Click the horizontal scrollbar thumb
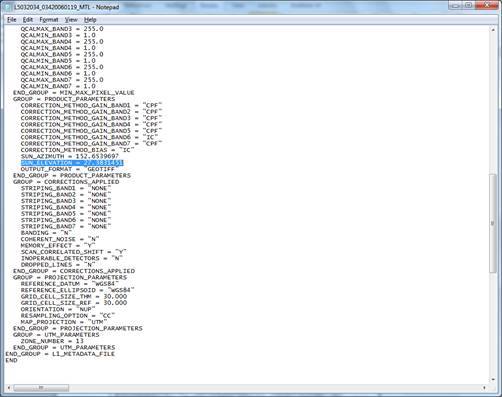 coord(41,388)
